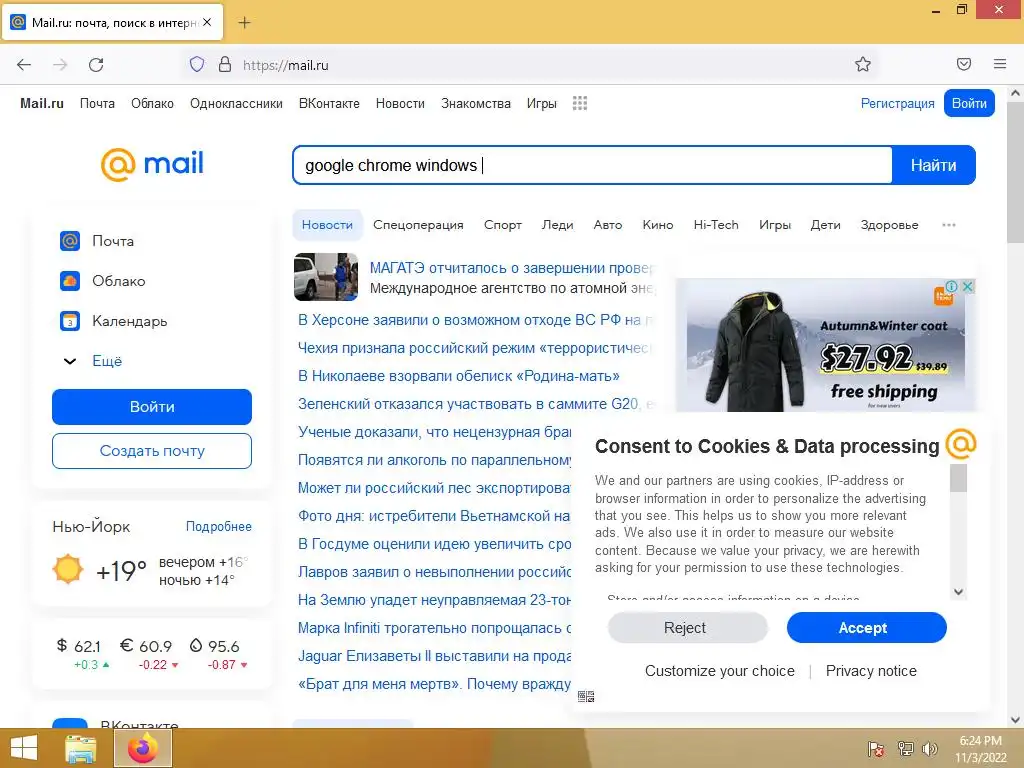This screenshot has width=1024, height=768.
Task: Switch to the Hi-Tech news tab
Action: click(716, 225)
